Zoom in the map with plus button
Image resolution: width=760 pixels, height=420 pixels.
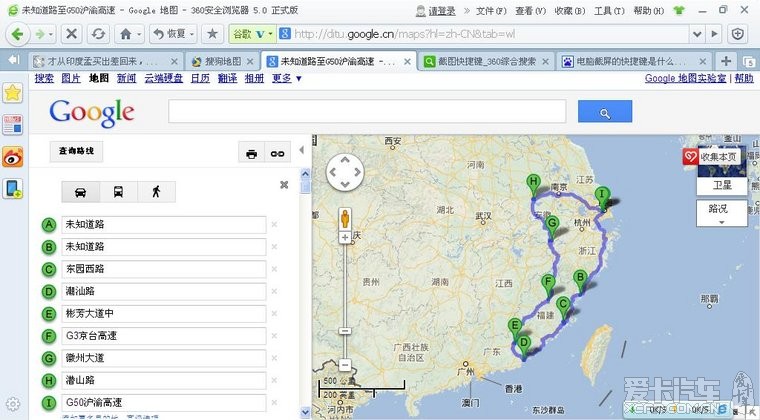(345, 237)
